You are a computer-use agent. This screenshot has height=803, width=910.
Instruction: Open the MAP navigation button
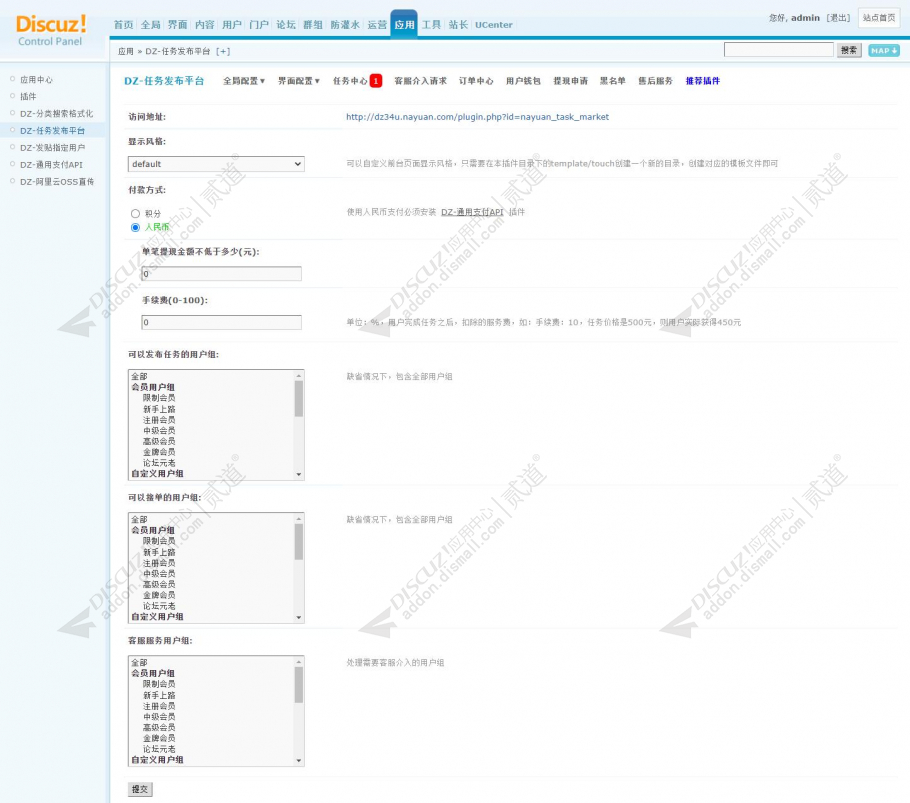pos(884,50)
